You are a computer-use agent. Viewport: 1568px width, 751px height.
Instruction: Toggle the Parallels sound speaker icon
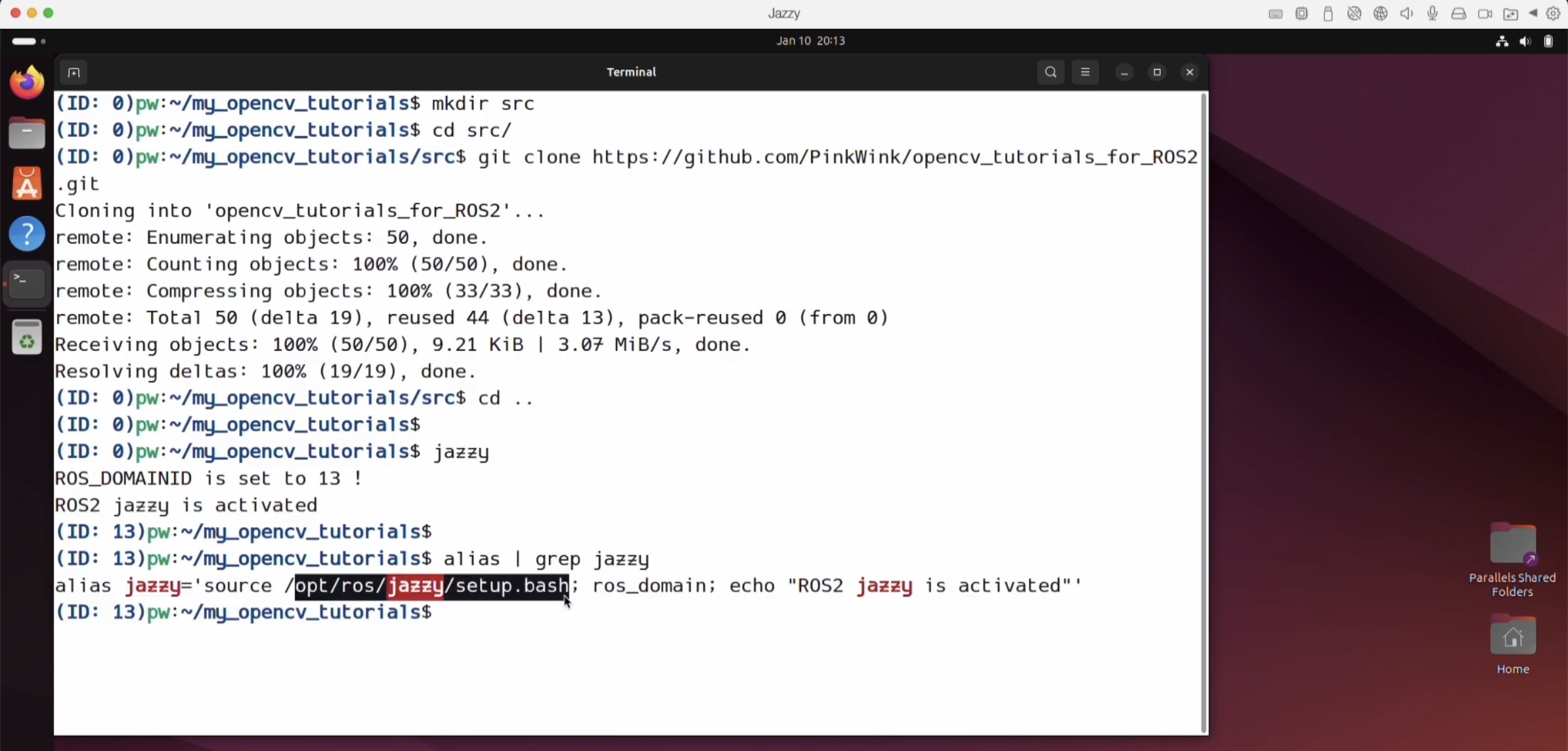[1406, 14]
